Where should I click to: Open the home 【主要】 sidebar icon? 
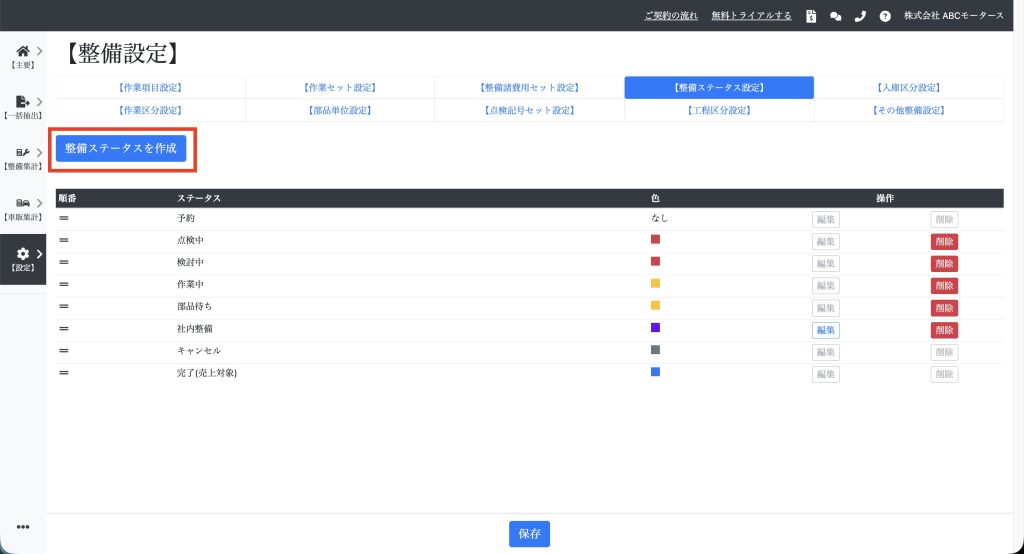point(22,51)
